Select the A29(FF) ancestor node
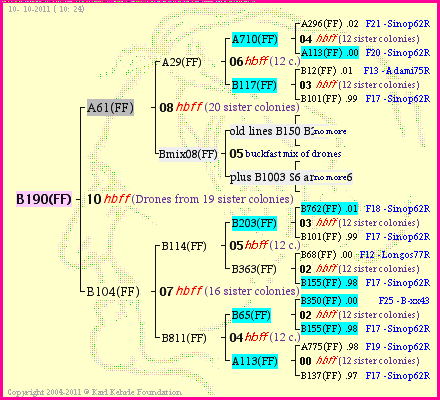440x400 pixels. tap(182, 62)
